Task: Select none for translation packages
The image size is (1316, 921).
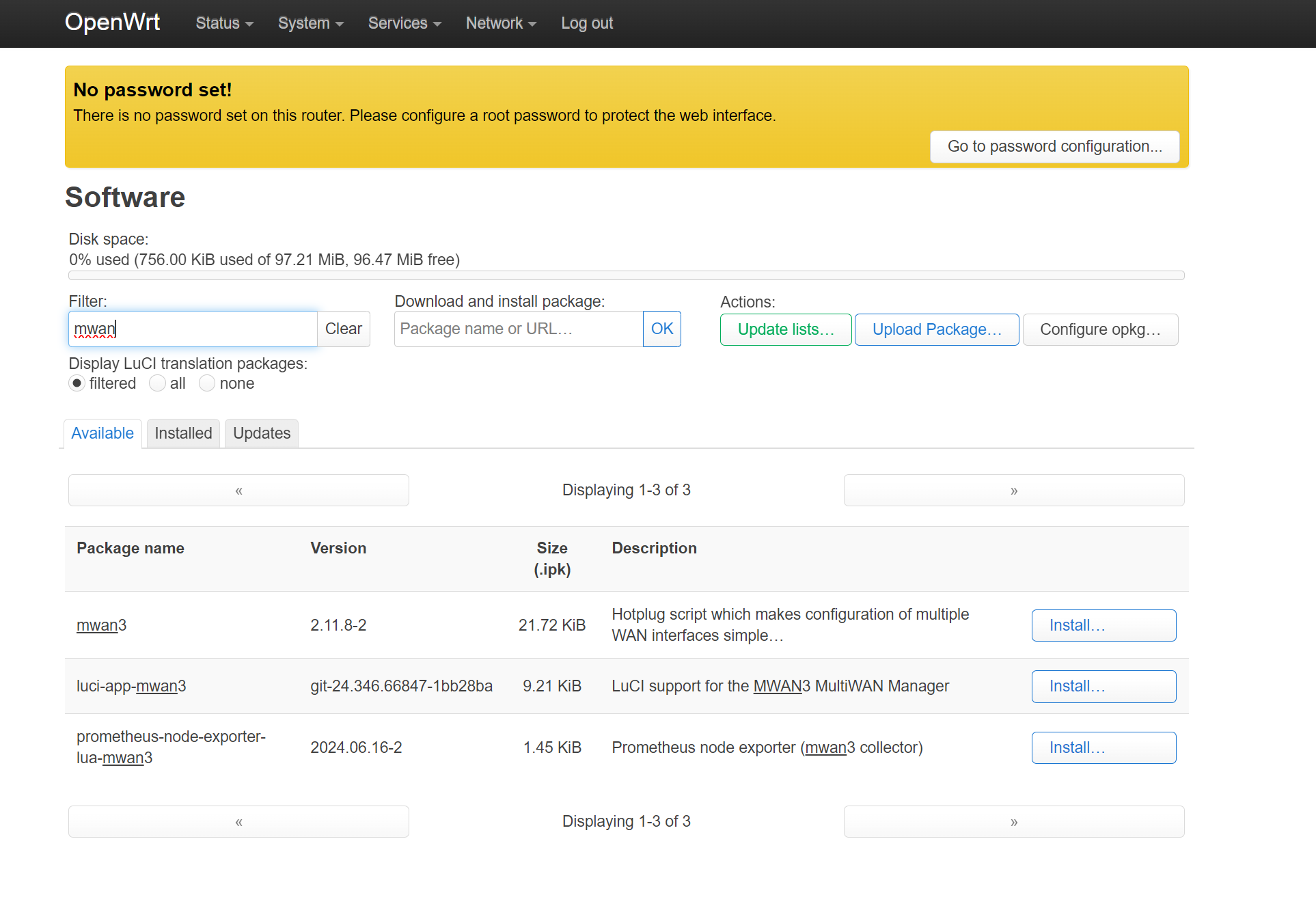Action: click(x=207, y=383)
